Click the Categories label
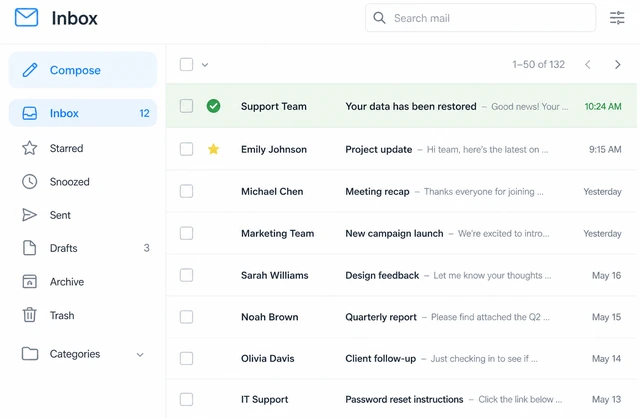Viewport: 640px width, 418px height. (x=75, y=354)
